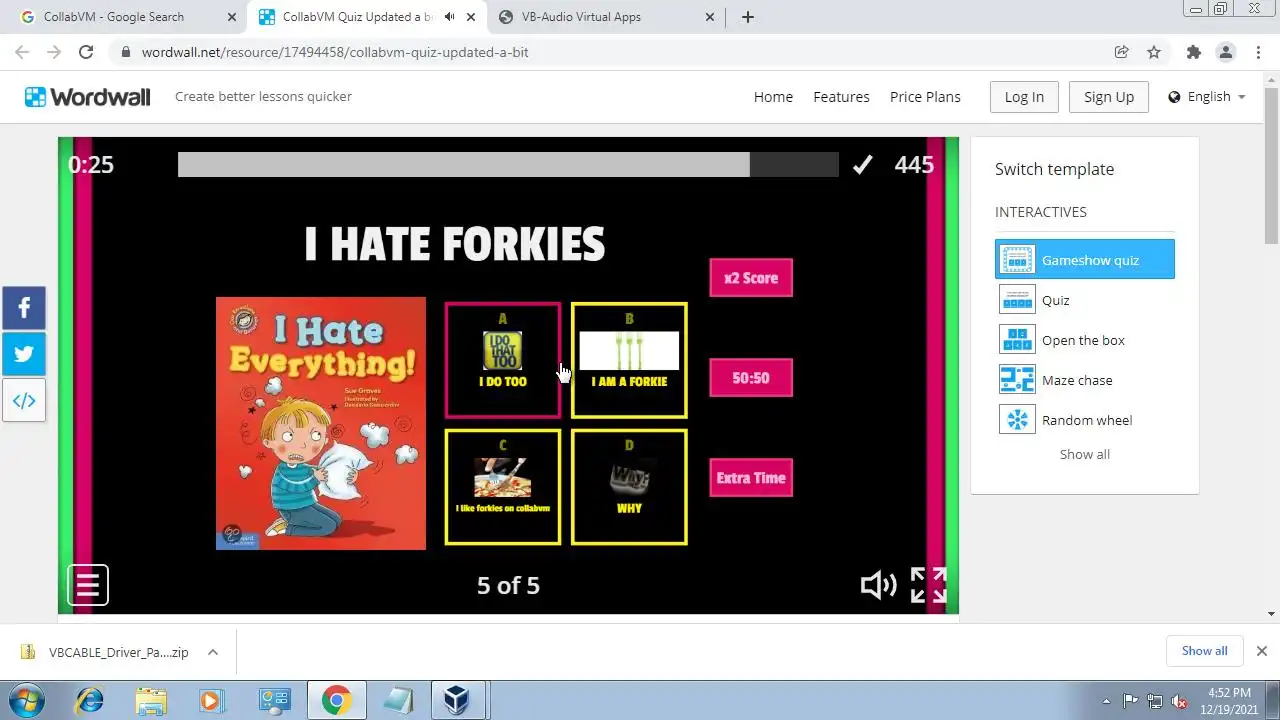Switch to Random wheel template
Viewport: 1280px width, 720px height.
pos(1085,420)
